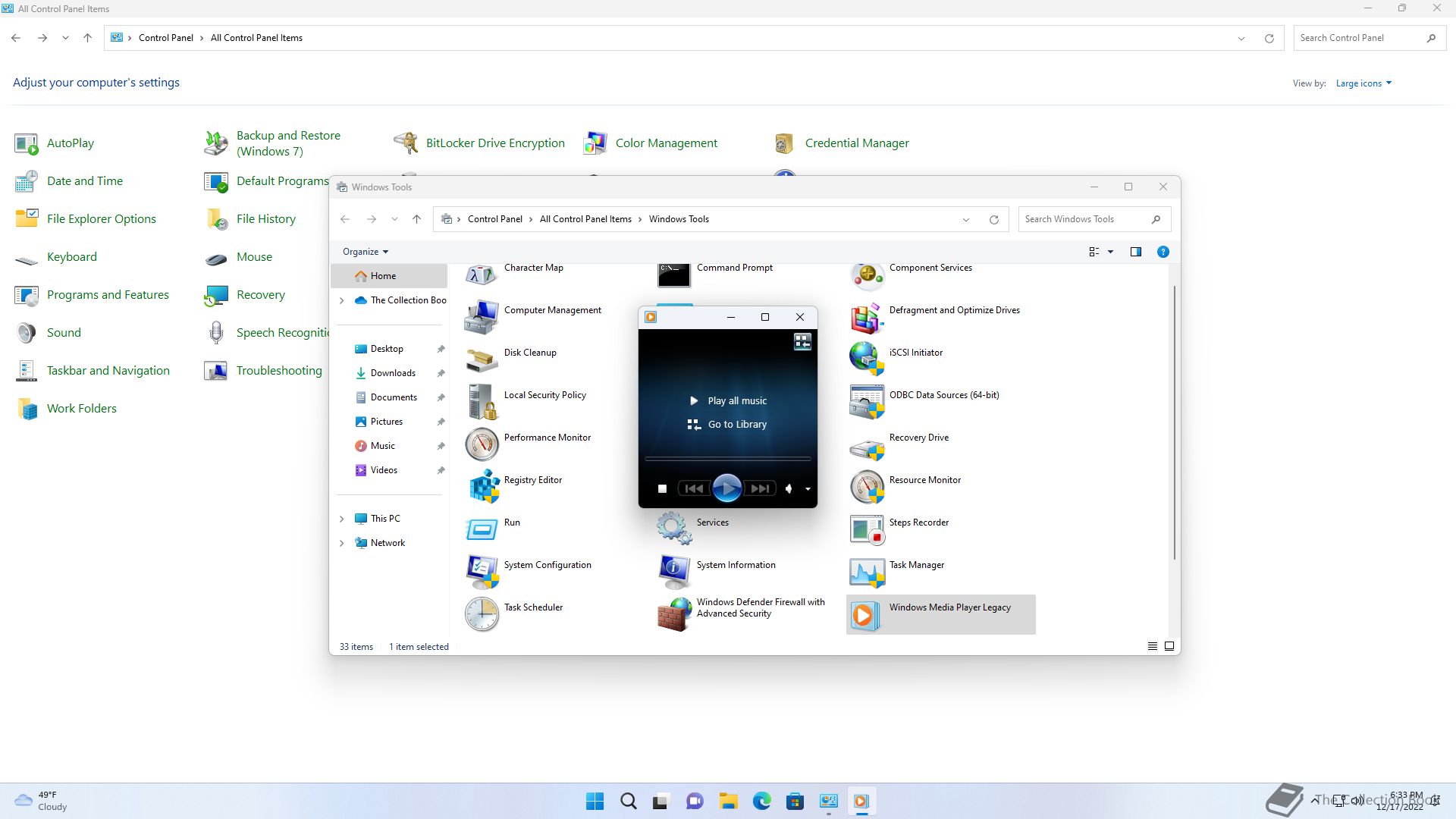Open Disk Cleanup tool
Viewport: 1456px width, 819px height.
point(510,359)
